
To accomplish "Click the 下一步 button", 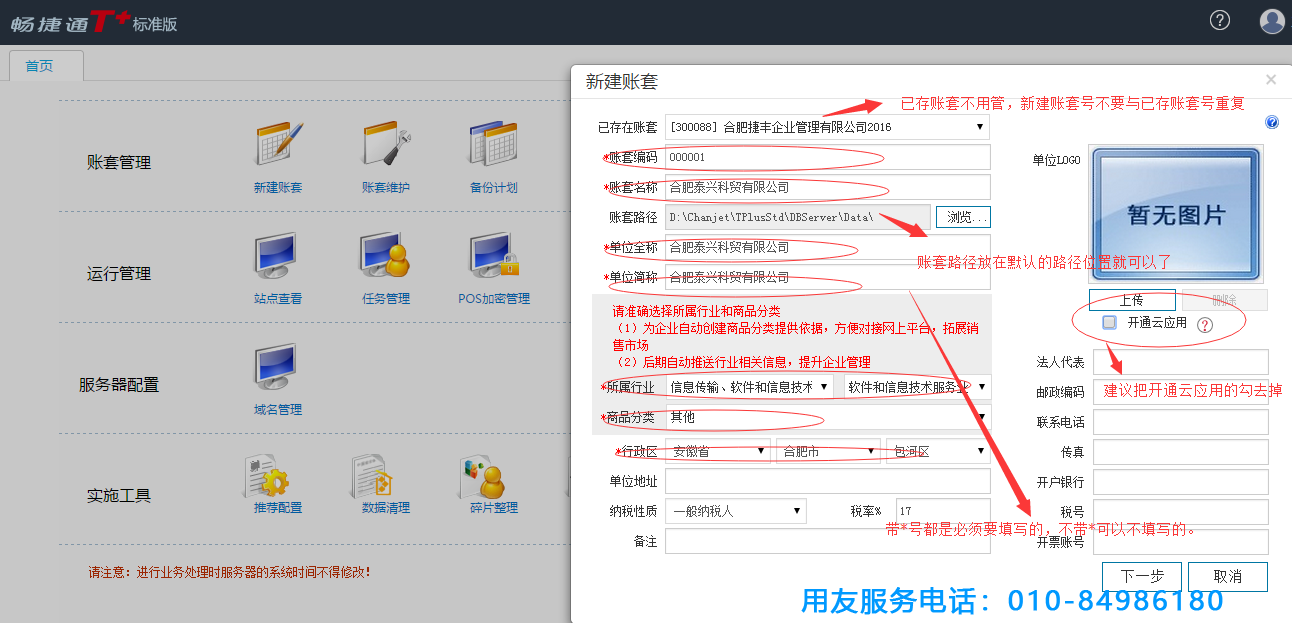I will 1142,577.
